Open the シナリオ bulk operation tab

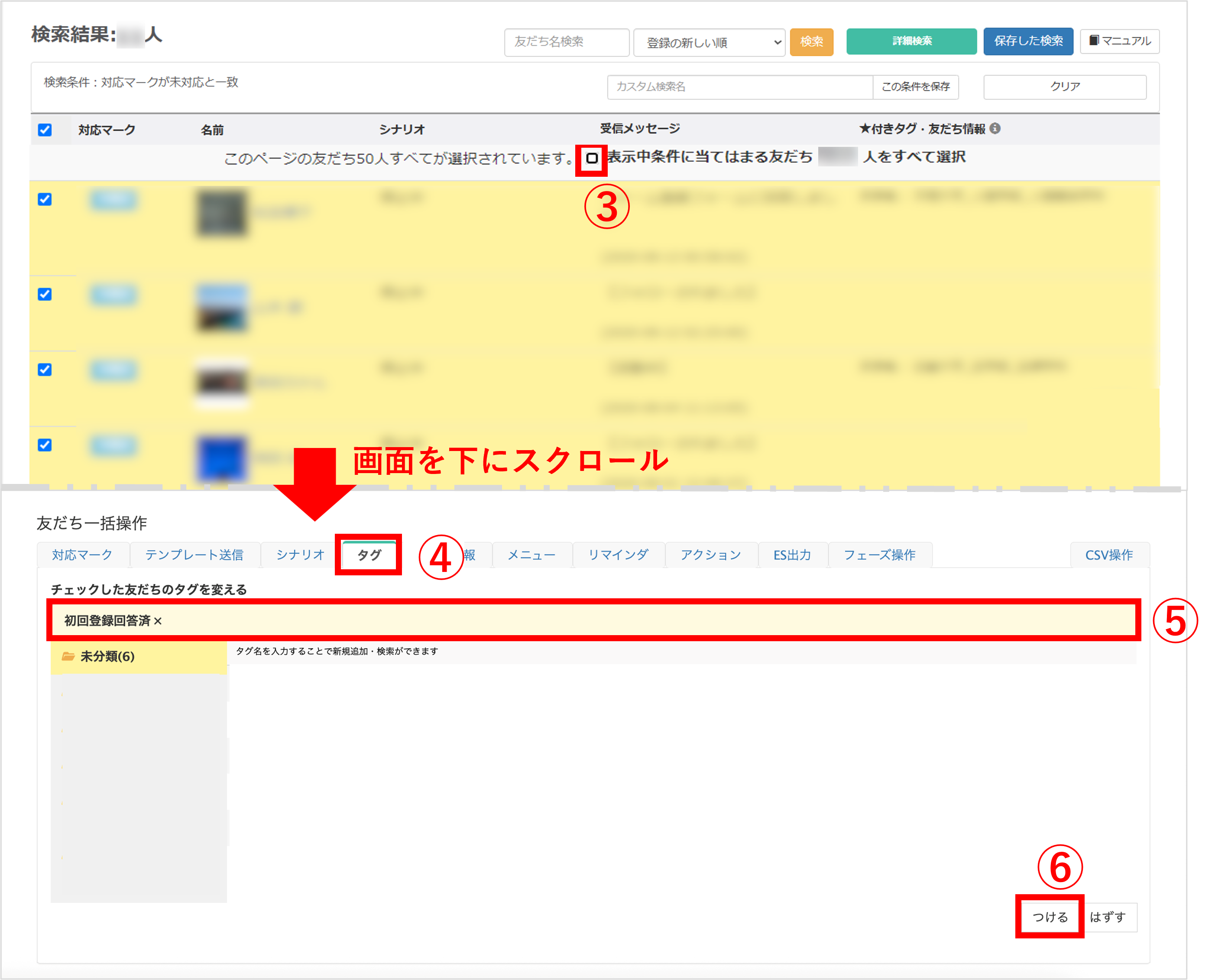click(x=300, y=555)
